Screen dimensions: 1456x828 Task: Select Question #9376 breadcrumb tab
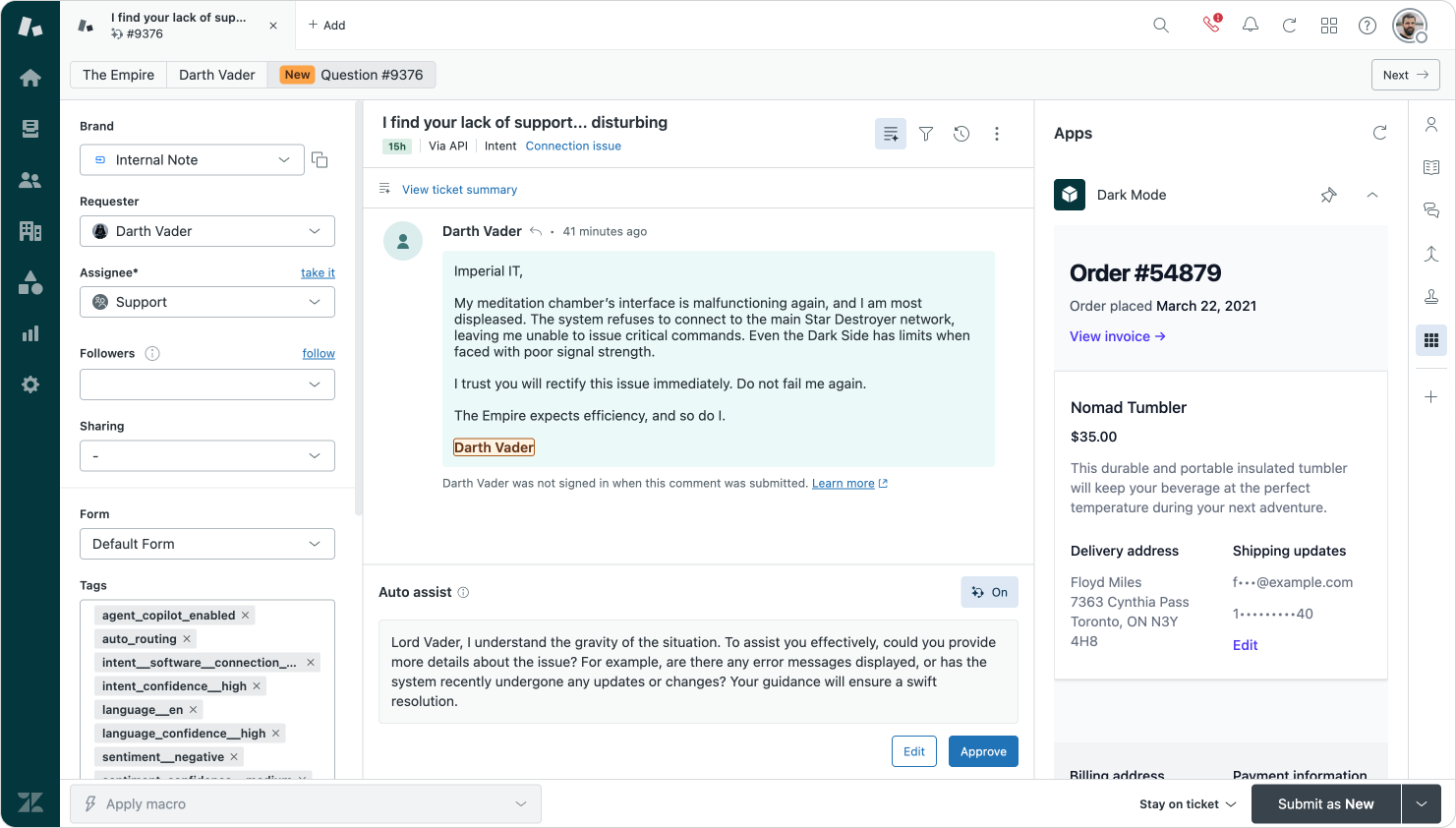click(352, 75)
